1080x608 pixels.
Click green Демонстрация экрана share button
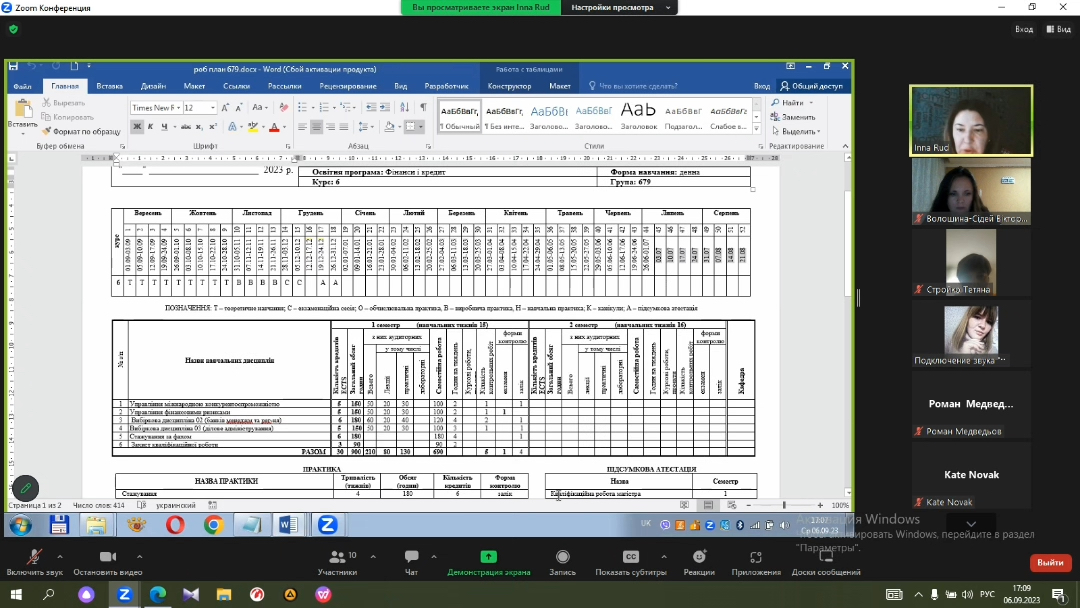(x=488, y=561)
